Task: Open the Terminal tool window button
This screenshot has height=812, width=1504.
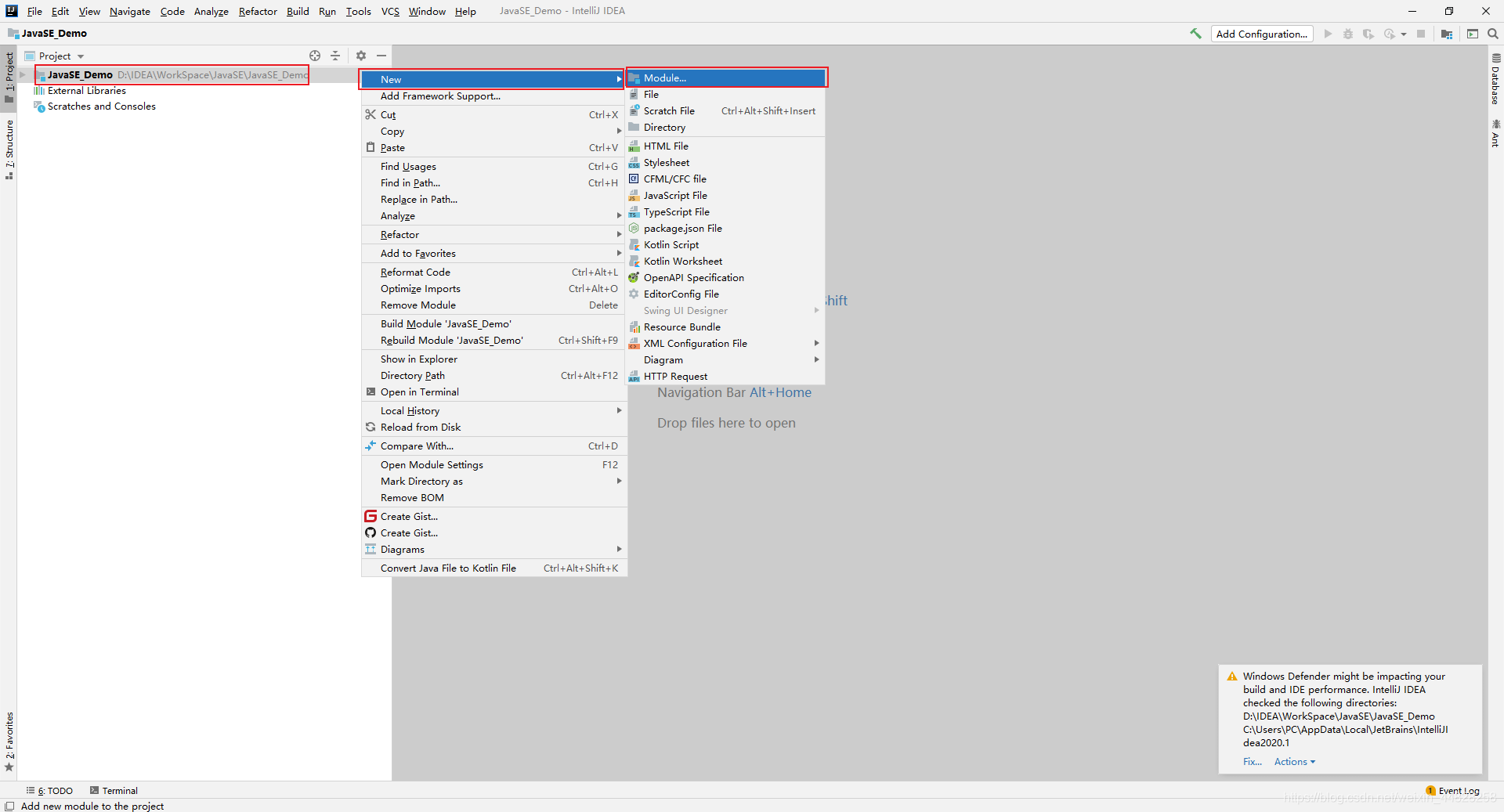Action: [114, 791]
